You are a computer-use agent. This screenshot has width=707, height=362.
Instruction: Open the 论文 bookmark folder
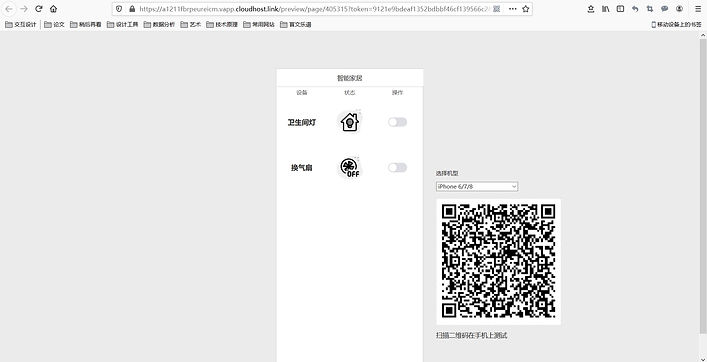click(x=55, y=25)
